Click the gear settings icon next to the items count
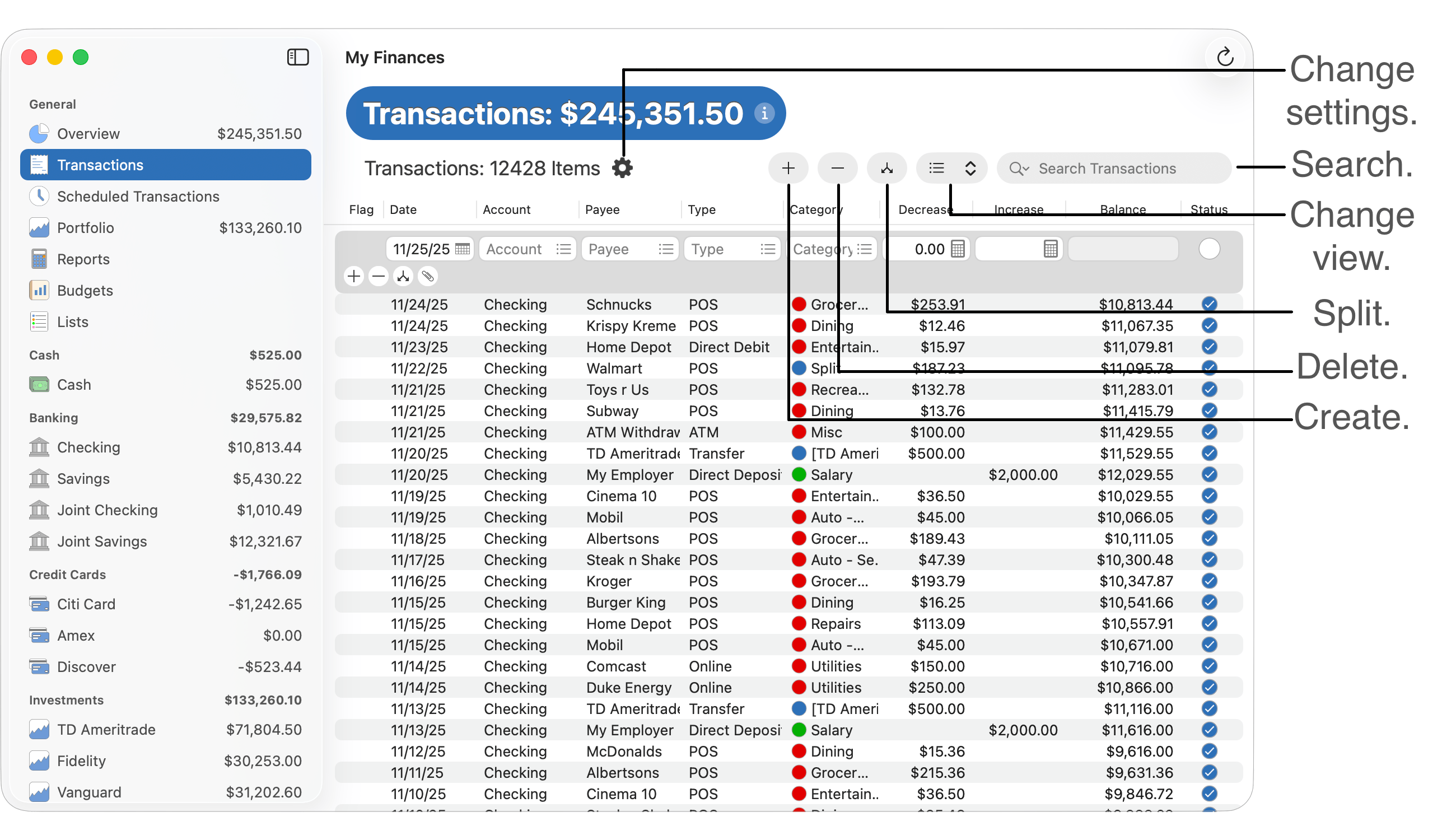 click(x=622, y=168)
